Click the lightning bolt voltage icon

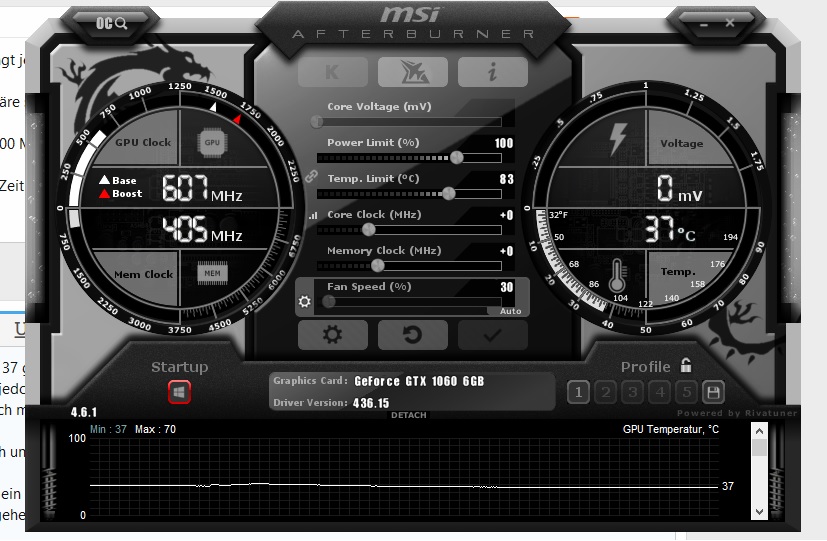tap(618, 139)
